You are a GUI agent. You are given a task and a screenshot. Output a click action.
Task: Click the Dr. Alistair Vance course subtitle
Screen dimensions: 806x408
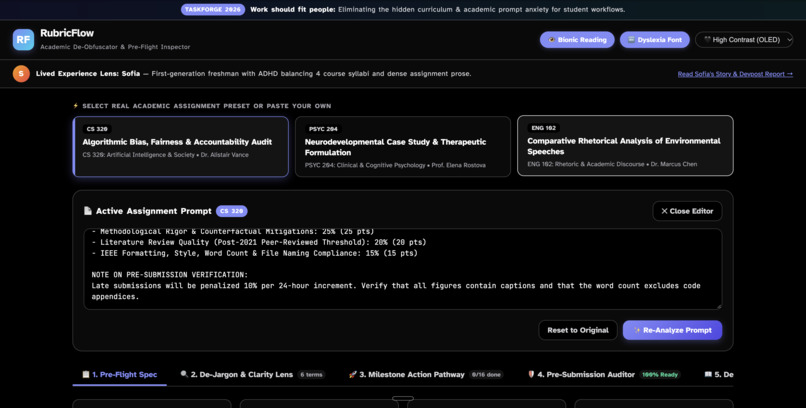coord(166,155)
